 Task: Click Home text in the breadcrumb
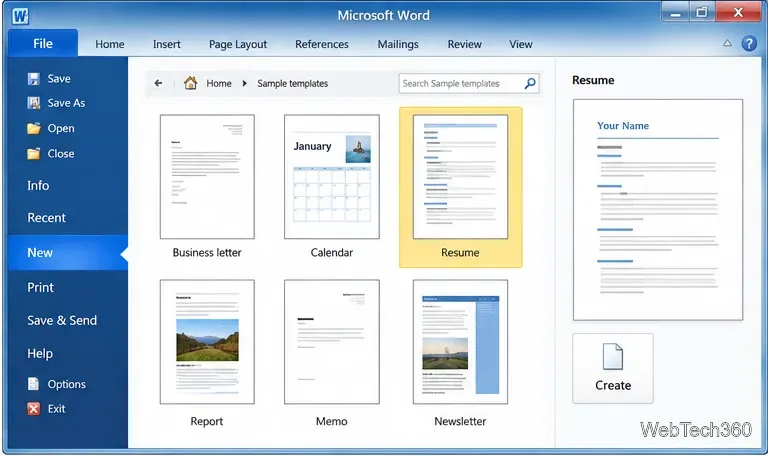tap(218, 83)
